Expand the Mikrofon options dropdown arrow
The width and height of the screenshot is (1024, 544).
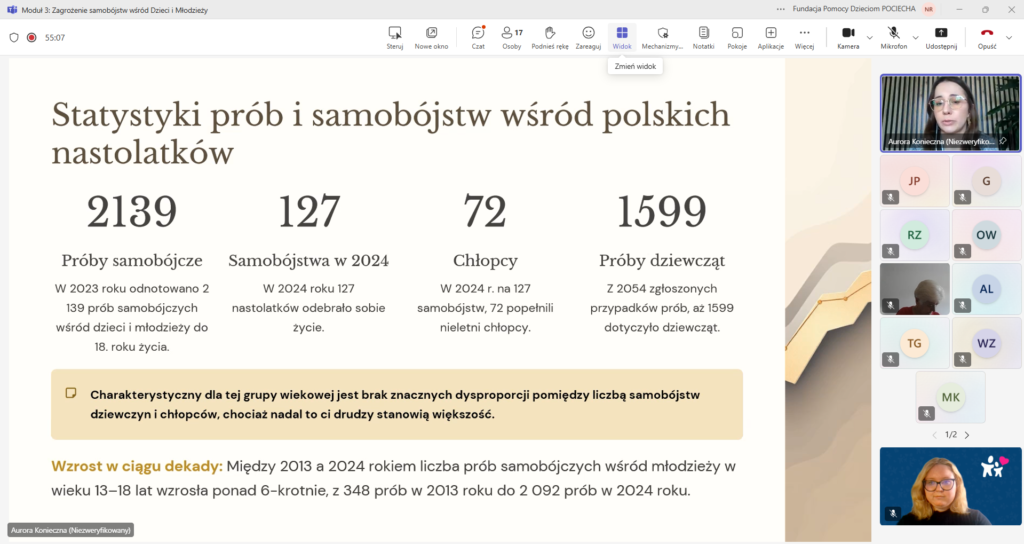pos(915,38)
